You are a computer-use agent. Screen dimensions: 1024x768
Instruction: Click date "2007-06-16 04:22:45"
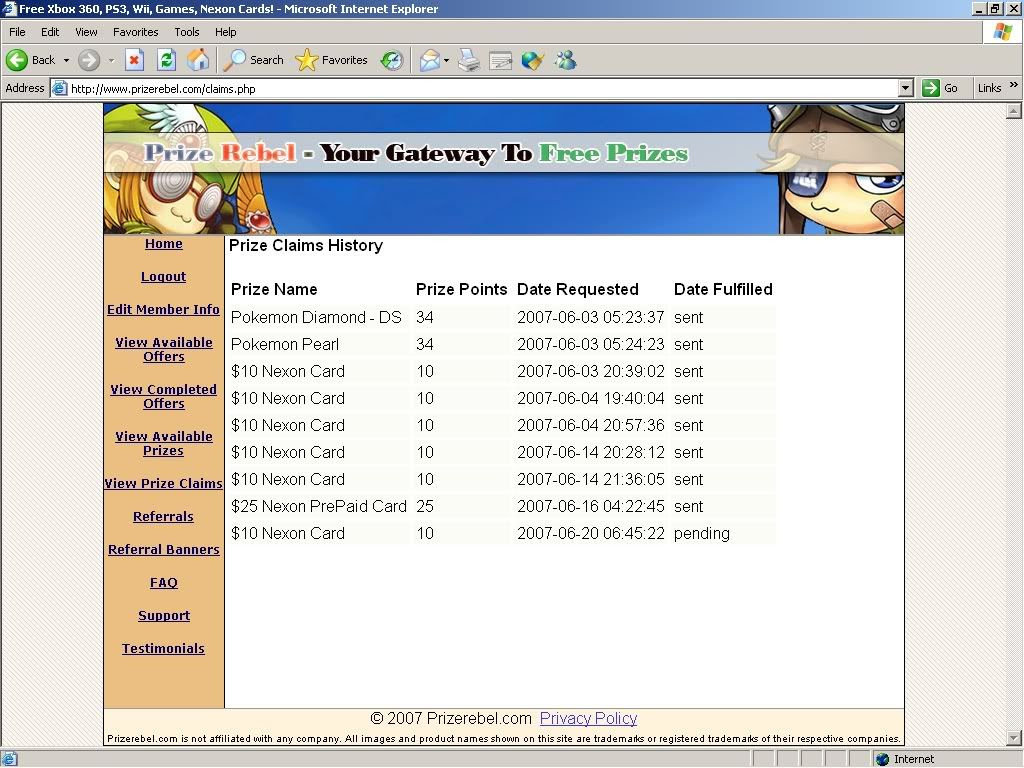590,506
